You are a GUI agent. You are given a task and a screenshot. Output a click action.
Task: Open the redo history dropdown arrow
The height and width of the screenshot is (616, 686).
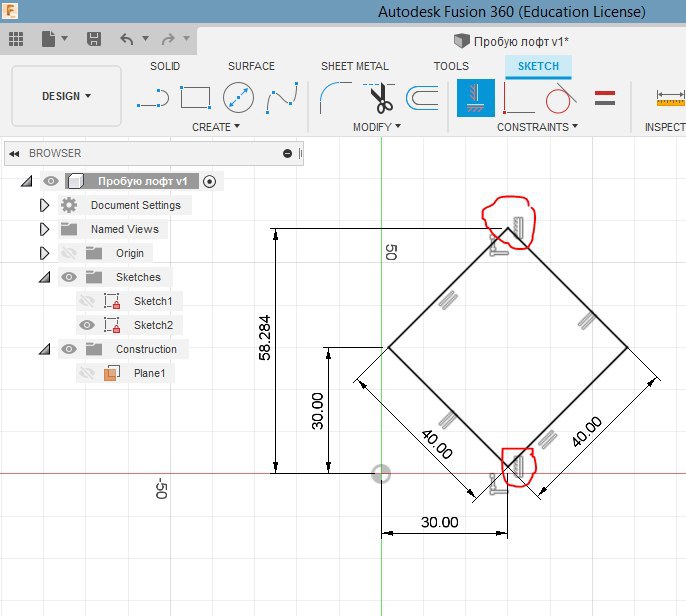186,38
